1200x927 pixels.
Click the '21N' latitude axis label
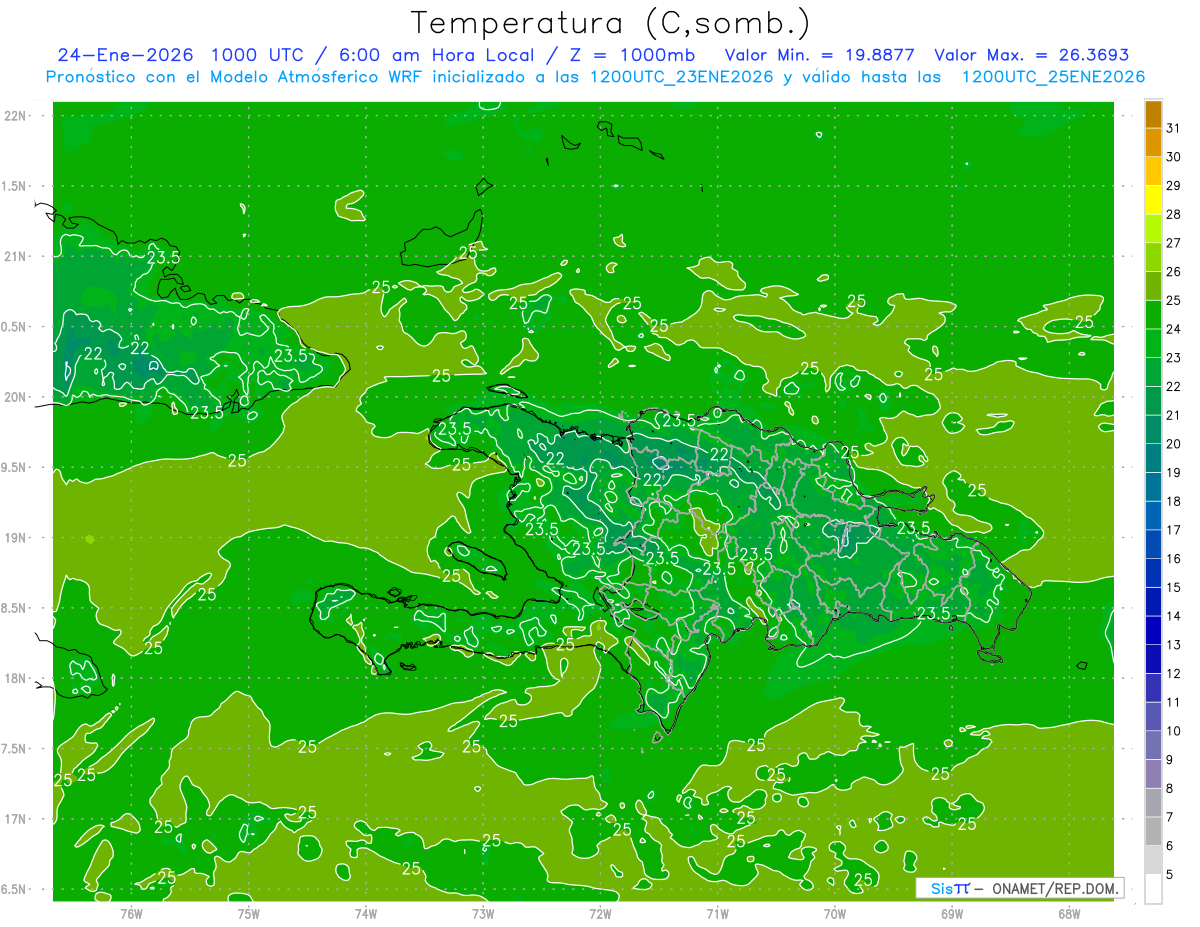[16, 256]
